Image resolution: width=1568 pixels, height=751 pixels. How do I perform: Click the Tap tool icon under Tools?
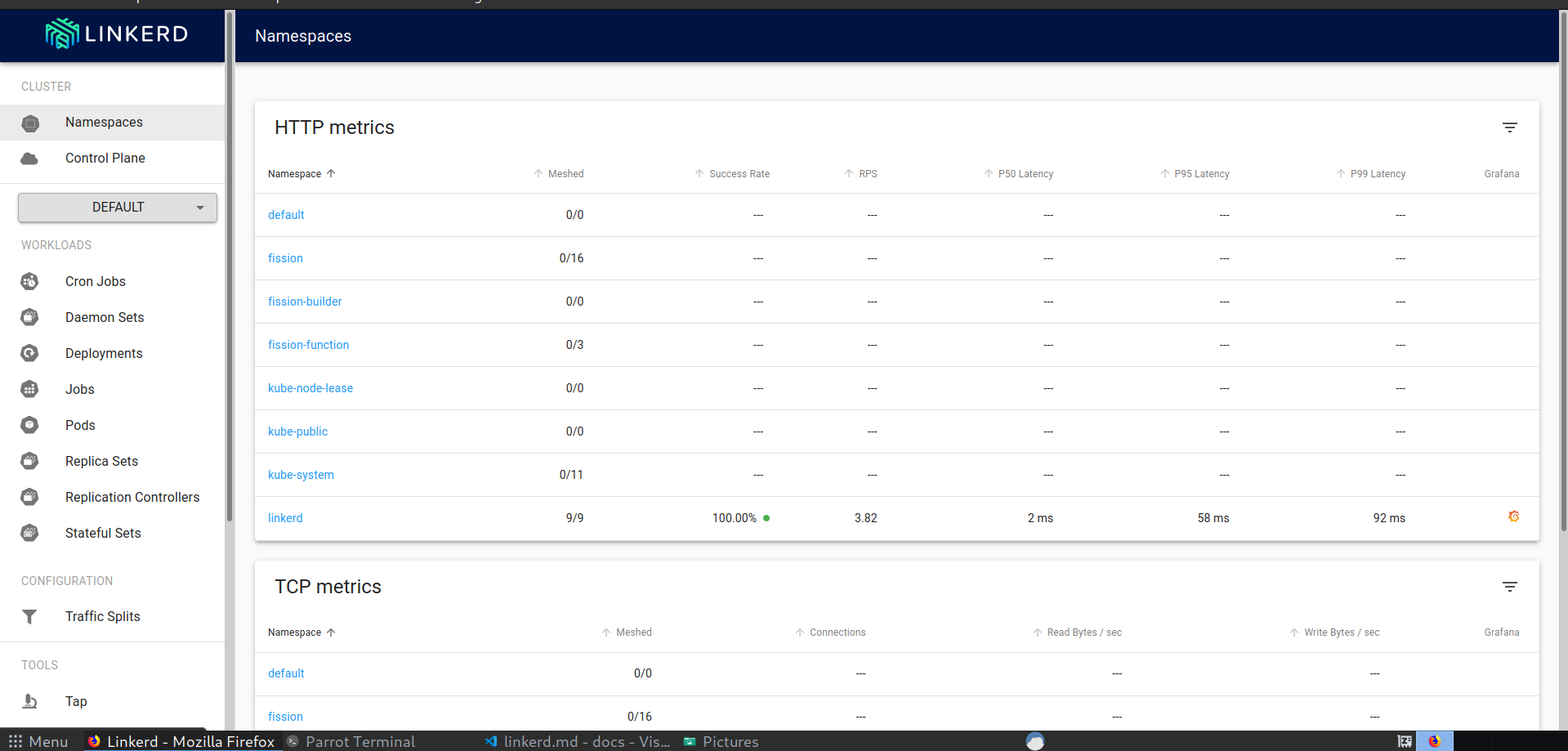(x=29, y=701)
